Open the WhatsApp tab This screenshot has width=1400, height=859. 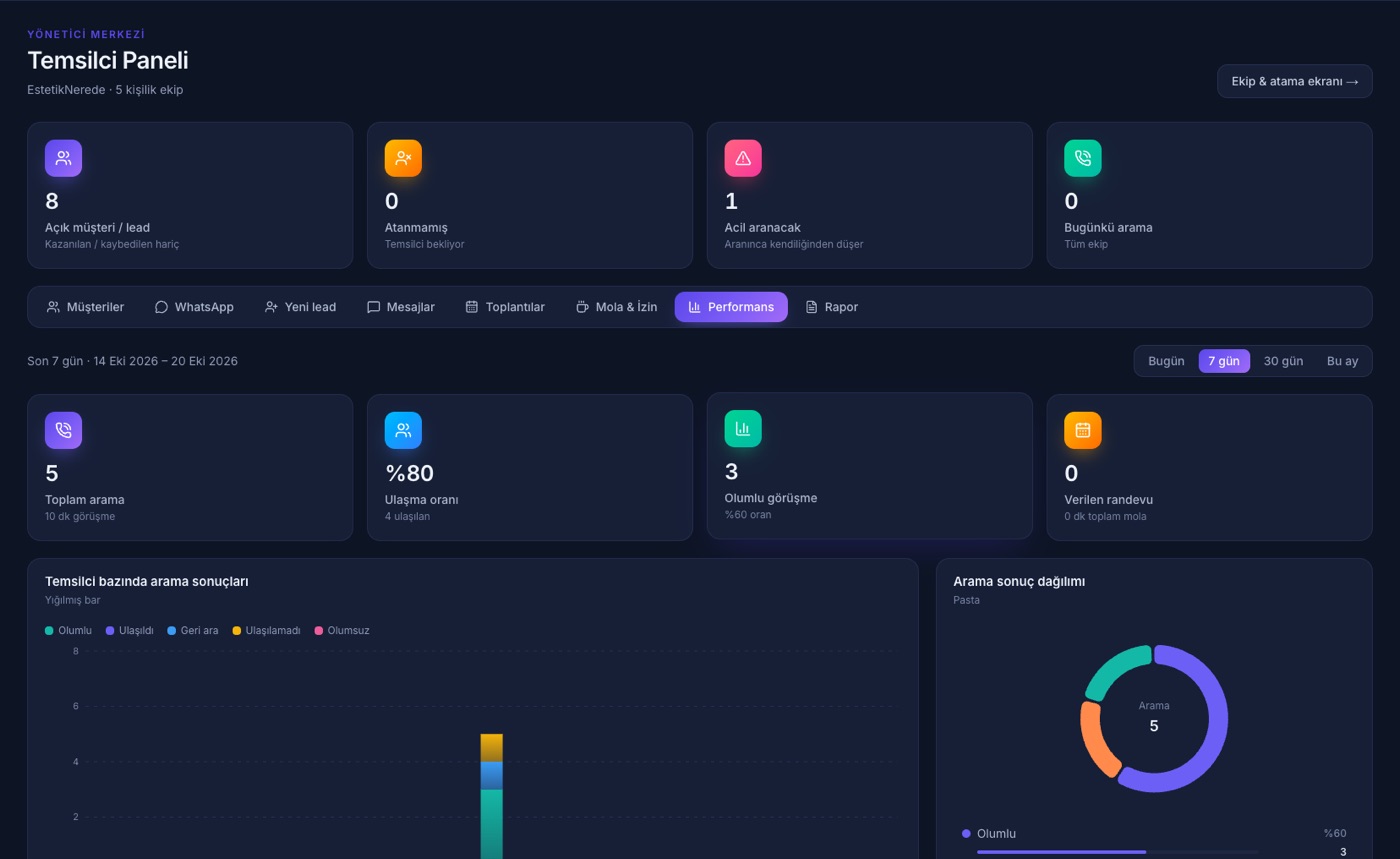(194, 307)
